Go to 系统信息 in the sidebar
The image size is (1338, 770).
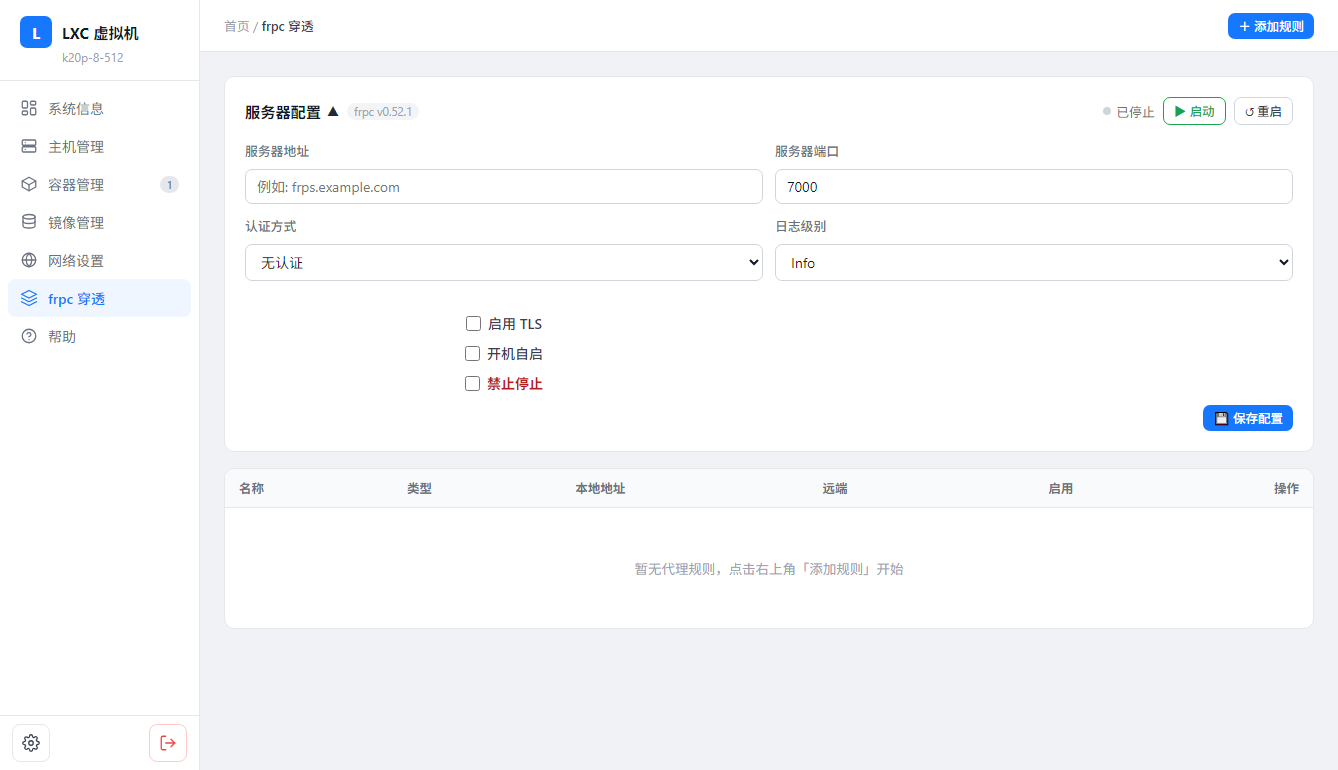coord(99,108)
